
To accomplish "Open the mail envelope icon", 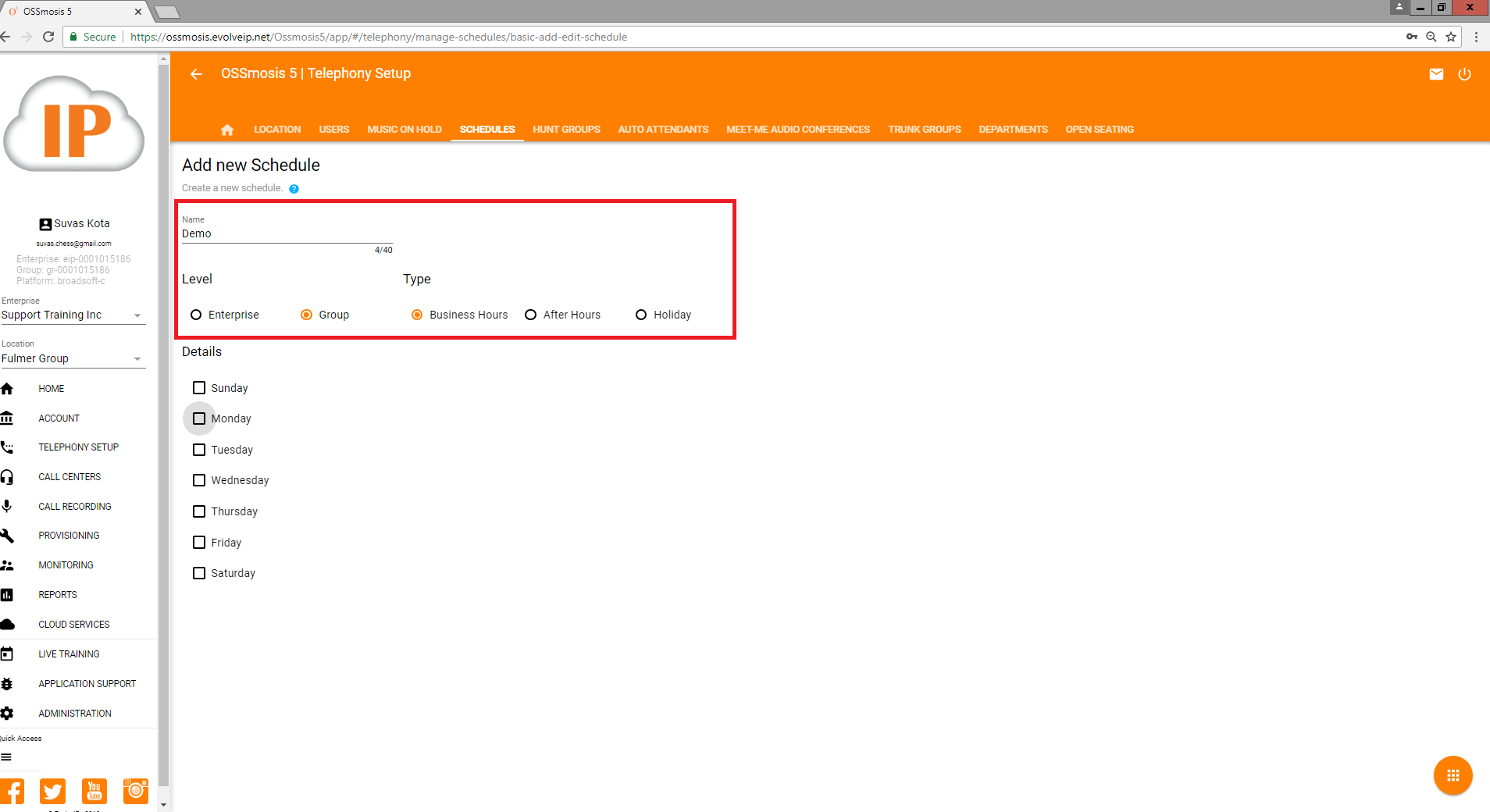I will [x=1436, y=74].
